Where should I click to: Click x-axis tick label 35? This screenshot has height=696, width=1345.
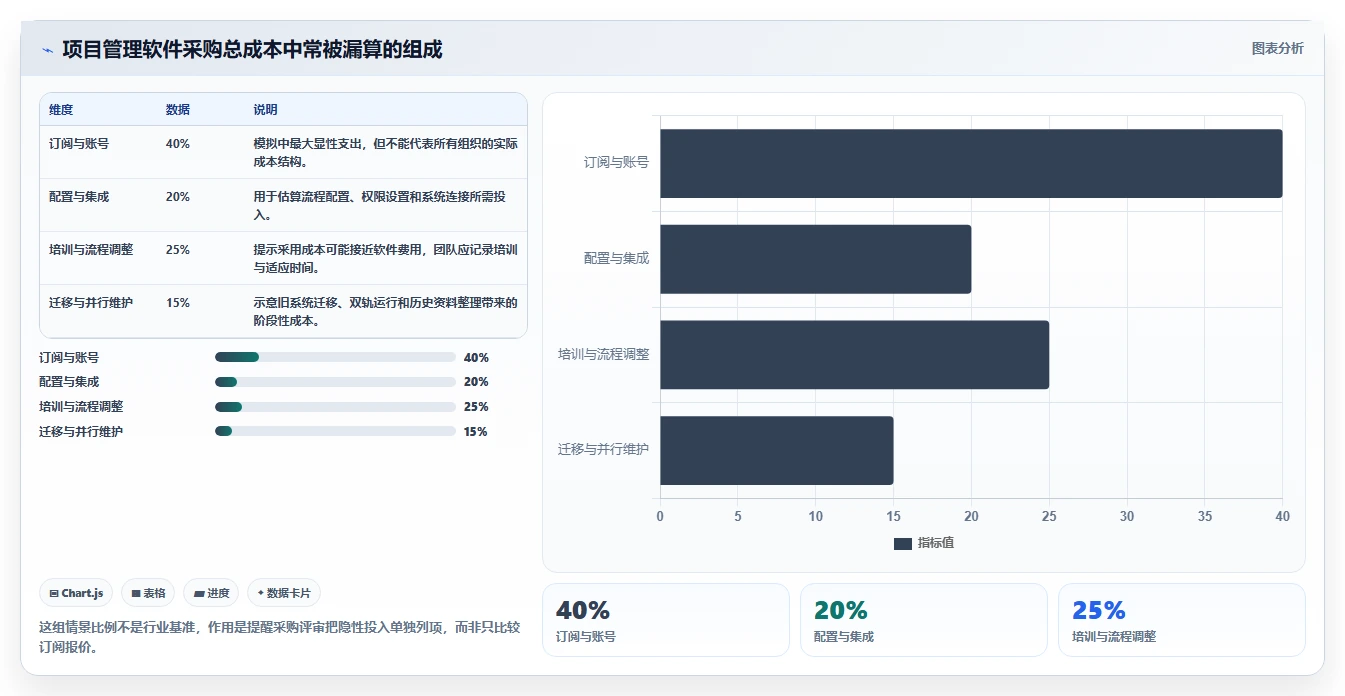click(1205, 517)
